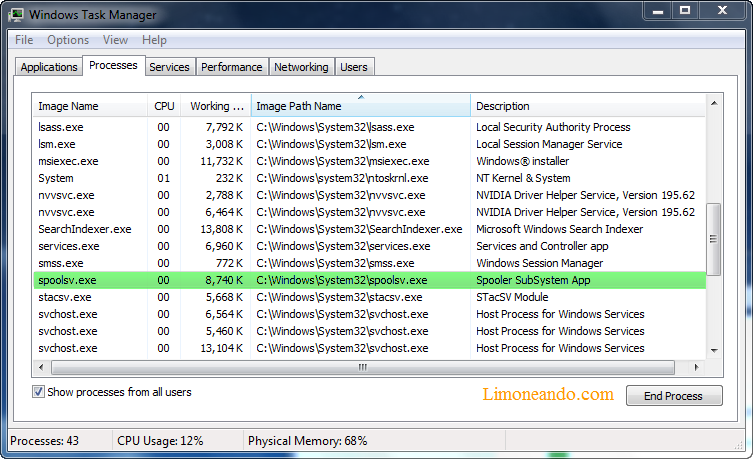Sort by Working Set column header
Viewport: 753px width, 459px height.
coord(216,106)
